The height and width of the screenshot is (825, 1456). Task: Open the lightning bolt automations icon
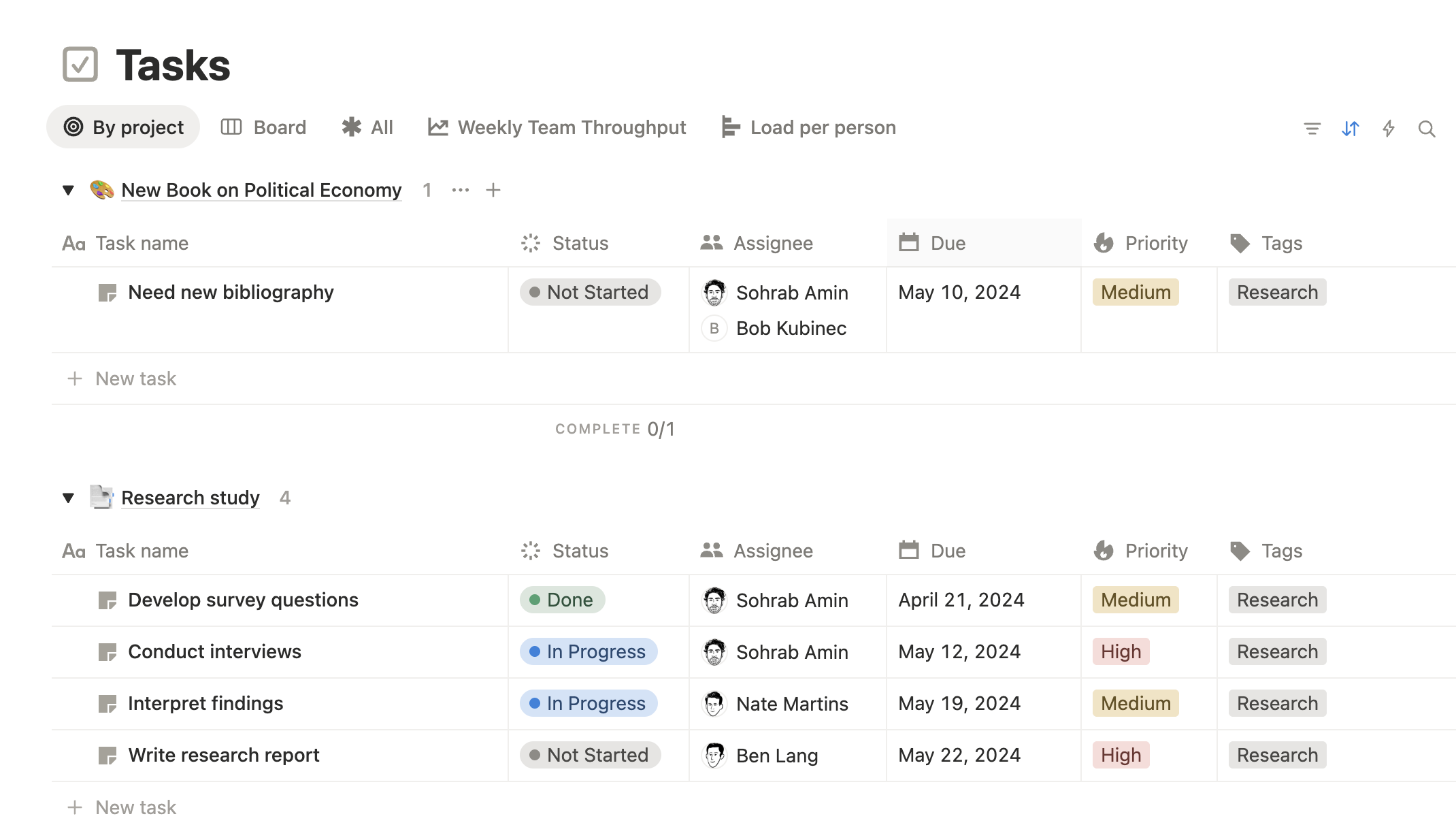pyautogui.click(x=1388, y=128)
